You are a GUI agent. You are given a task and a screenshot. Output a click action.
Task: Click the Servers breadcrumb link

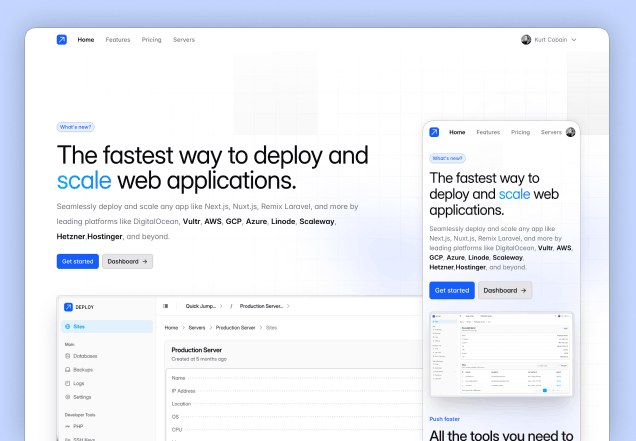[x=197, y=328]
